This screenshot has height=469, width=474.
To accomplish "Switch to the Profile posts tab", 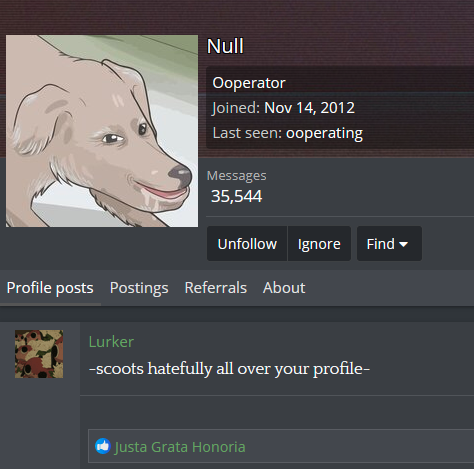I will coord(50,288).
